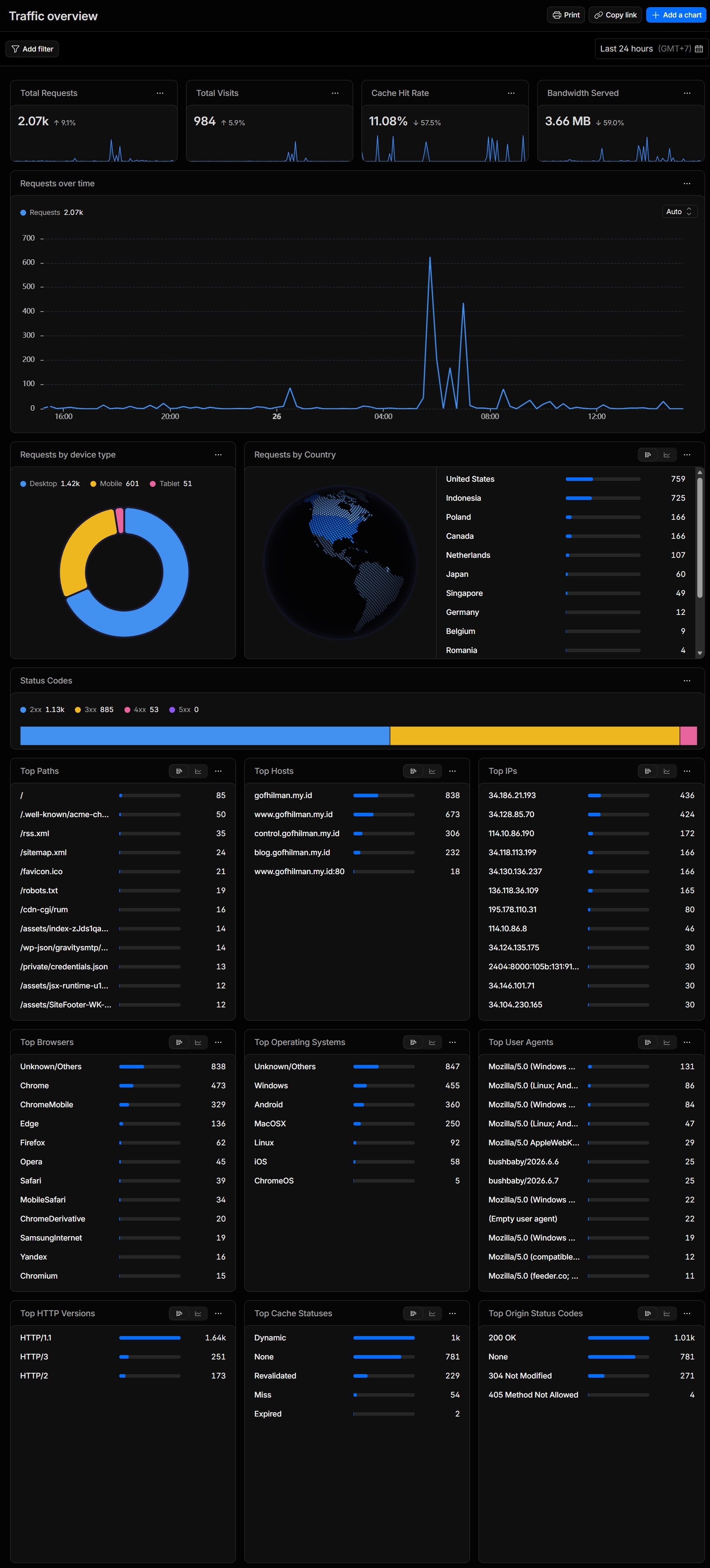Toggle Mobile legend in device type chart
Image resolution: width=710 pixels, height=1568 pixels.
(x=115, y=484)
